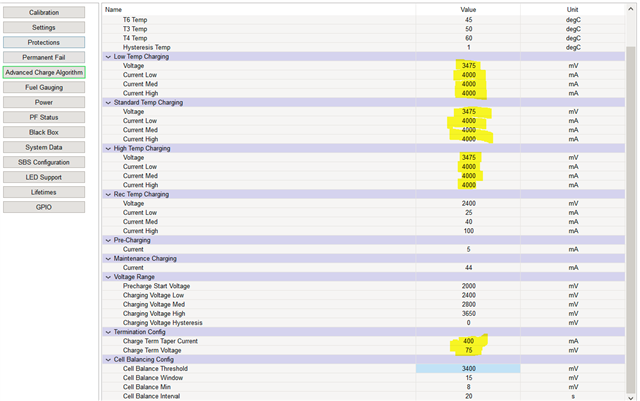The image size is (640, 401).
Task: Select the Charging Voltage Med value
Action: tap(468, 305)
